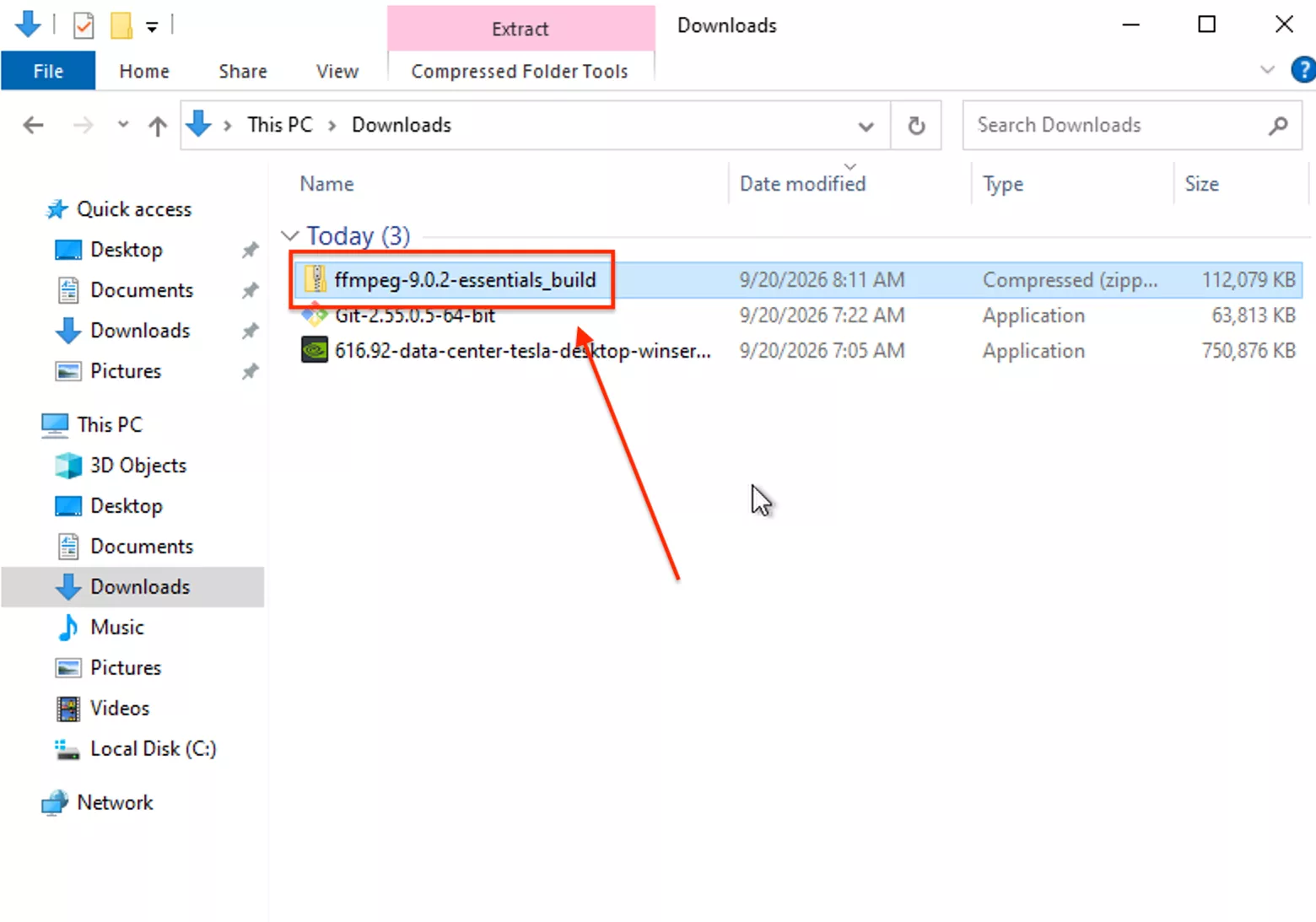The width and height of the screenshot is (1316, 922).
Task: Open Explorer Help question mark
Action: pyautogui.click(x=1303, y=70)
